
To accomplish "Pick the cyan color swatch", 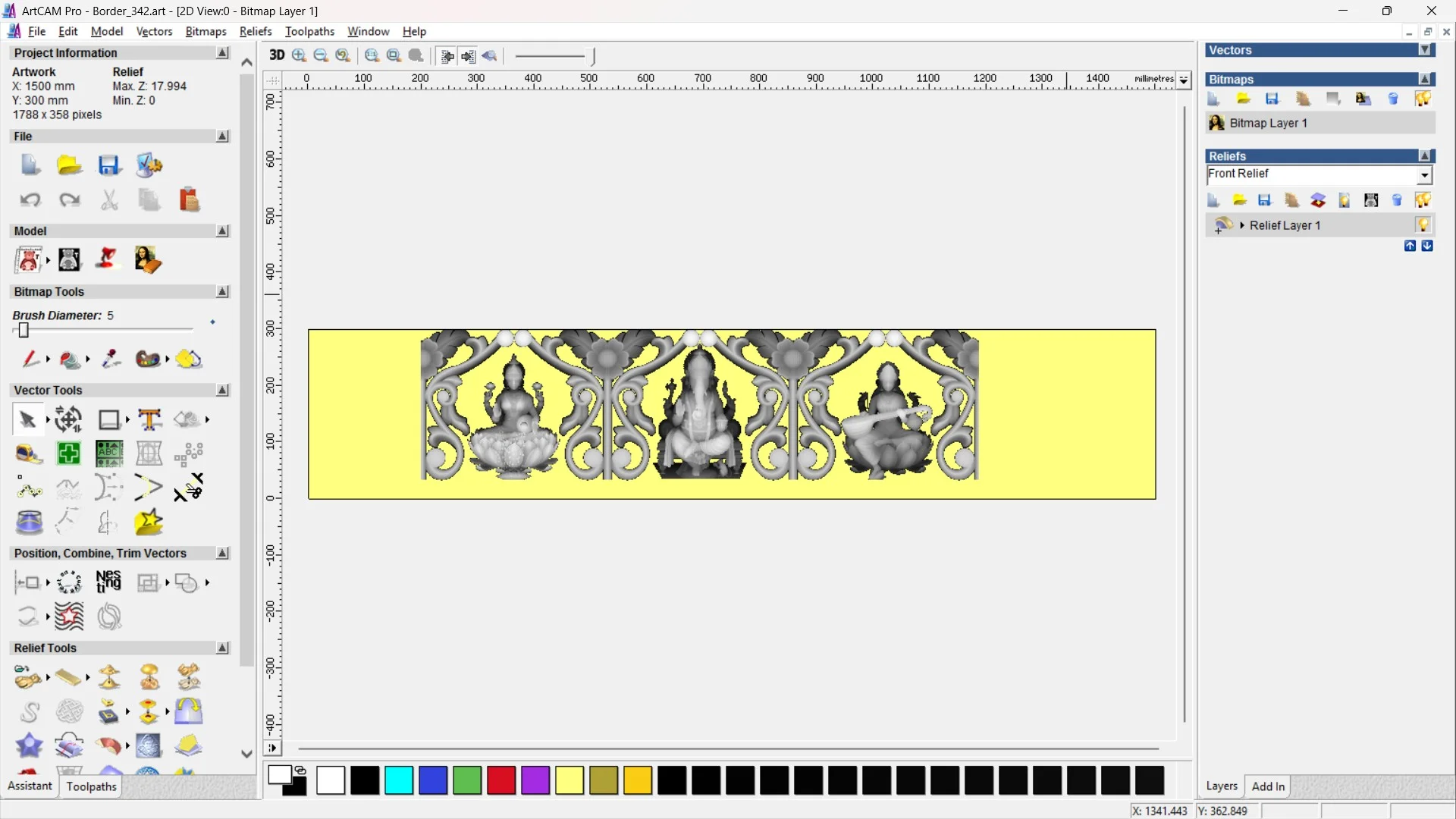I will [x=399, y=780].
